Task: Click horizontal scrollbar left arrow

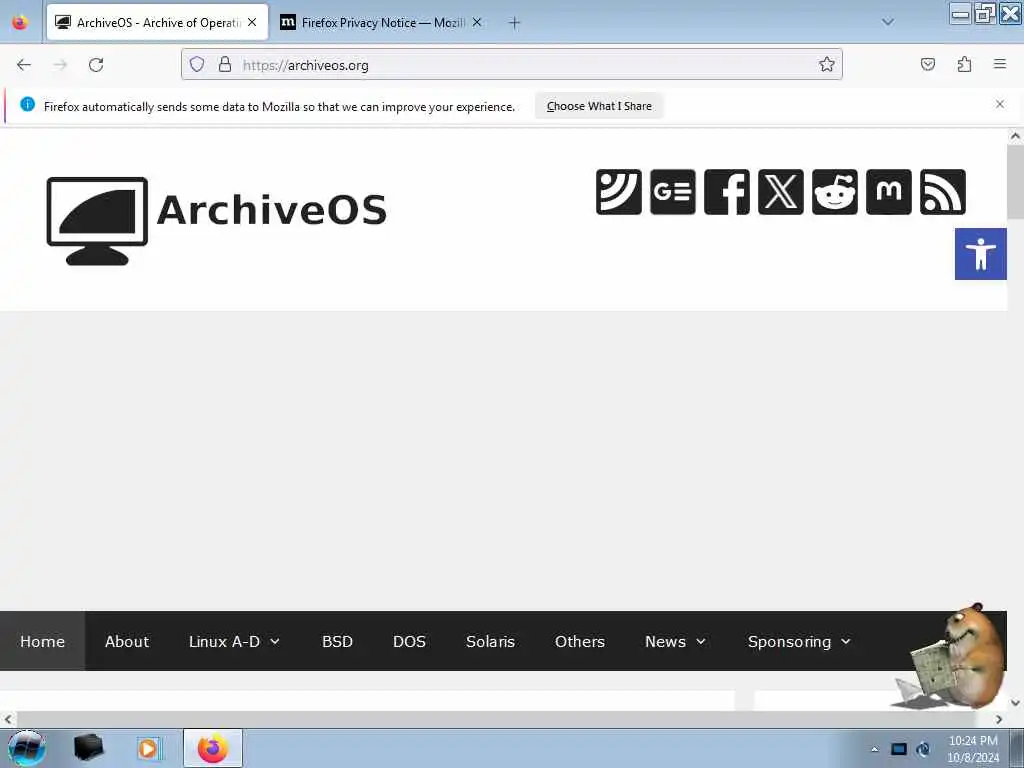Action: pyautogui.click(x=8, y=719)
